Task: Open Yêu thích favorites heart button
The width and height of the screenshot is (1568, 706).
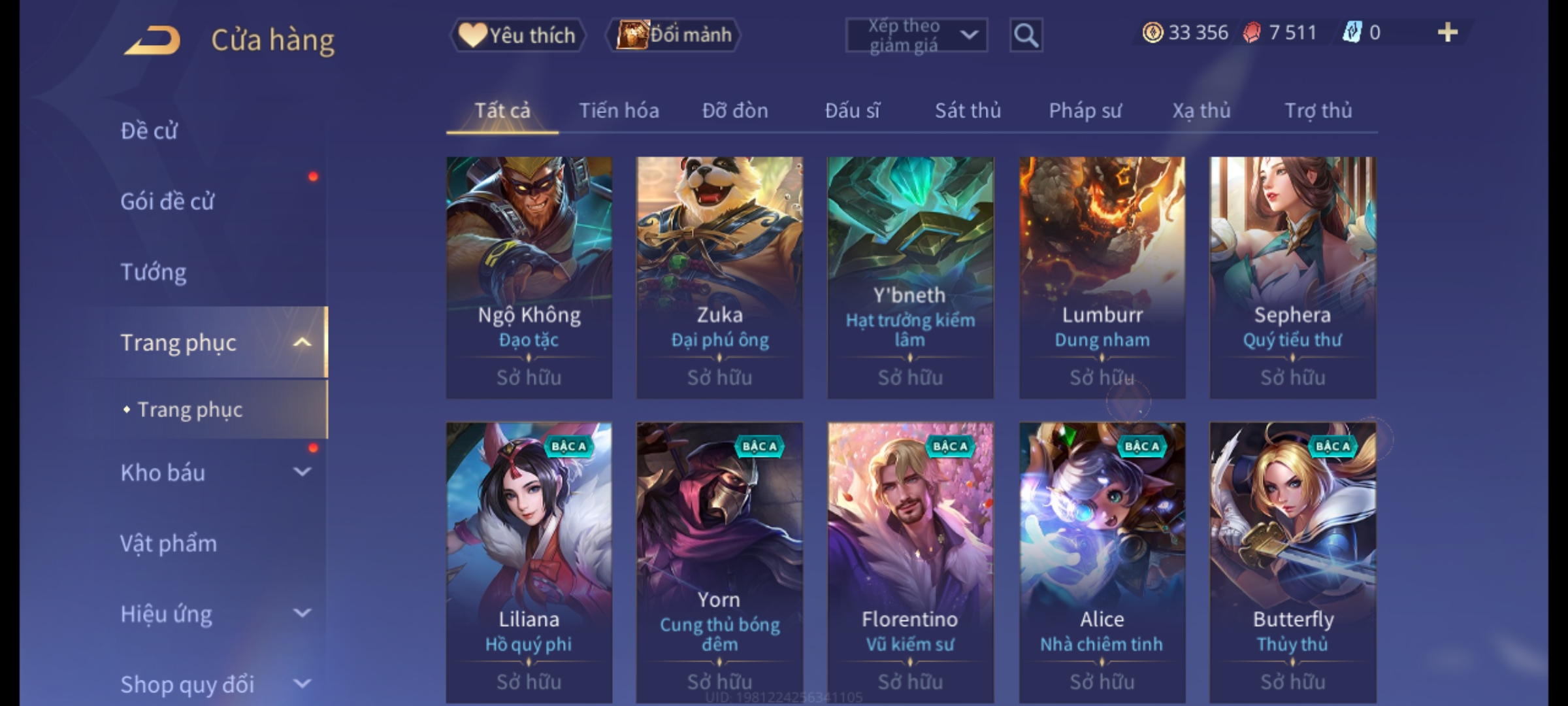Action: (517, 35)
